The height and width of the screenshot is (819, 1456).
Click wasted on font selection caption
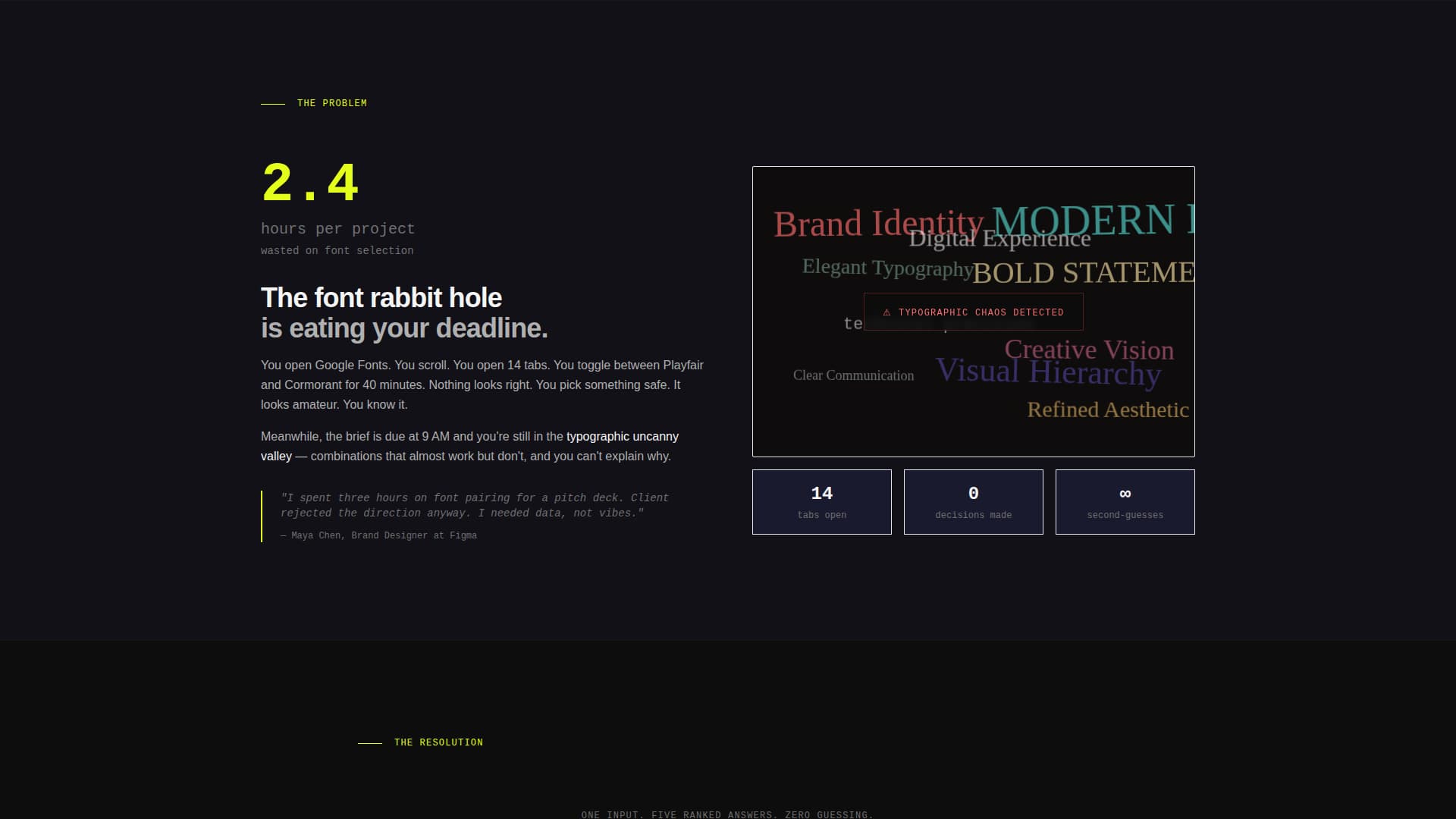coord(337,250)
